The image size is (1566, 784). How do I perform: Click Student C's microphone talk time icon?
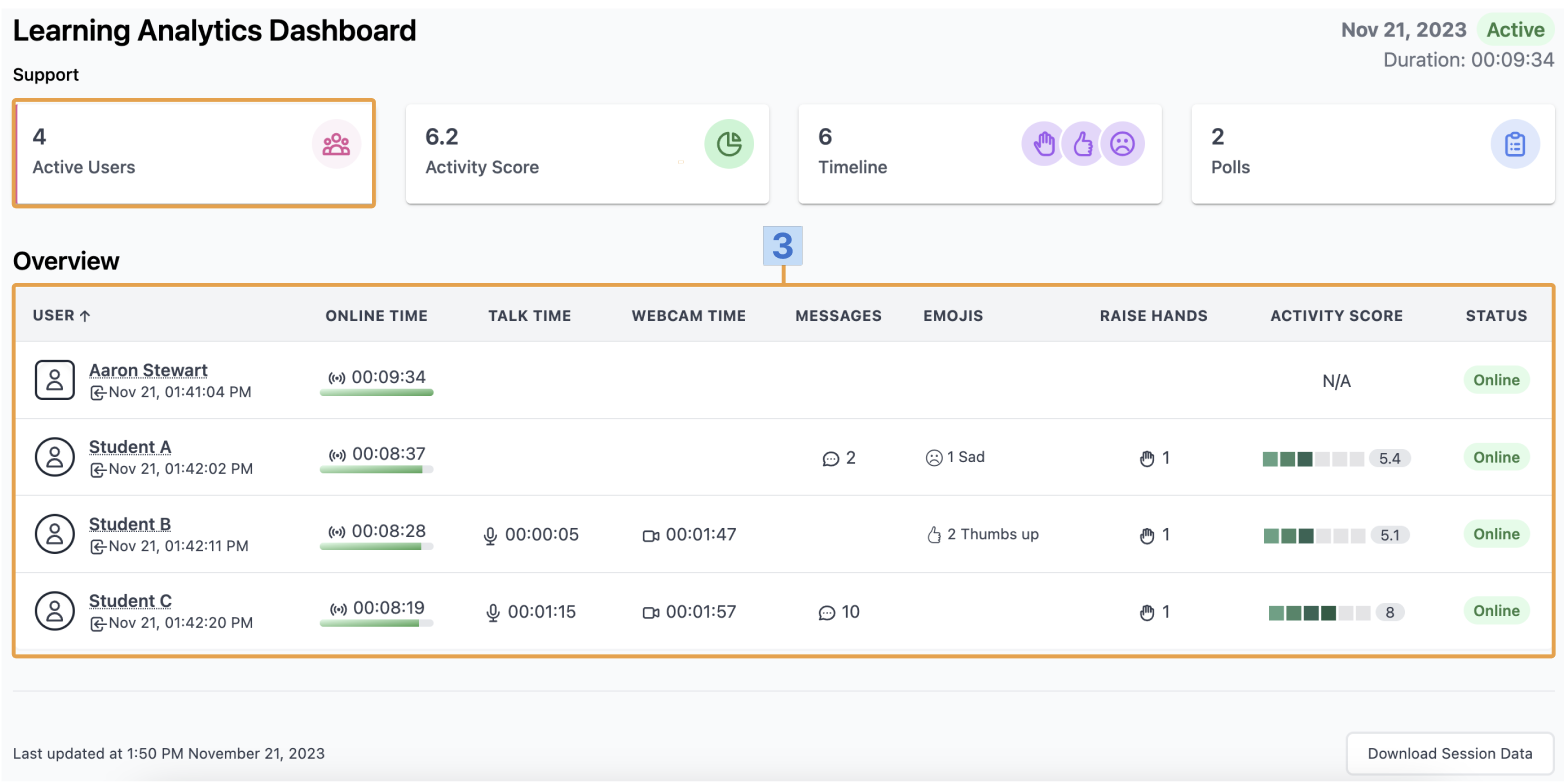493,612
